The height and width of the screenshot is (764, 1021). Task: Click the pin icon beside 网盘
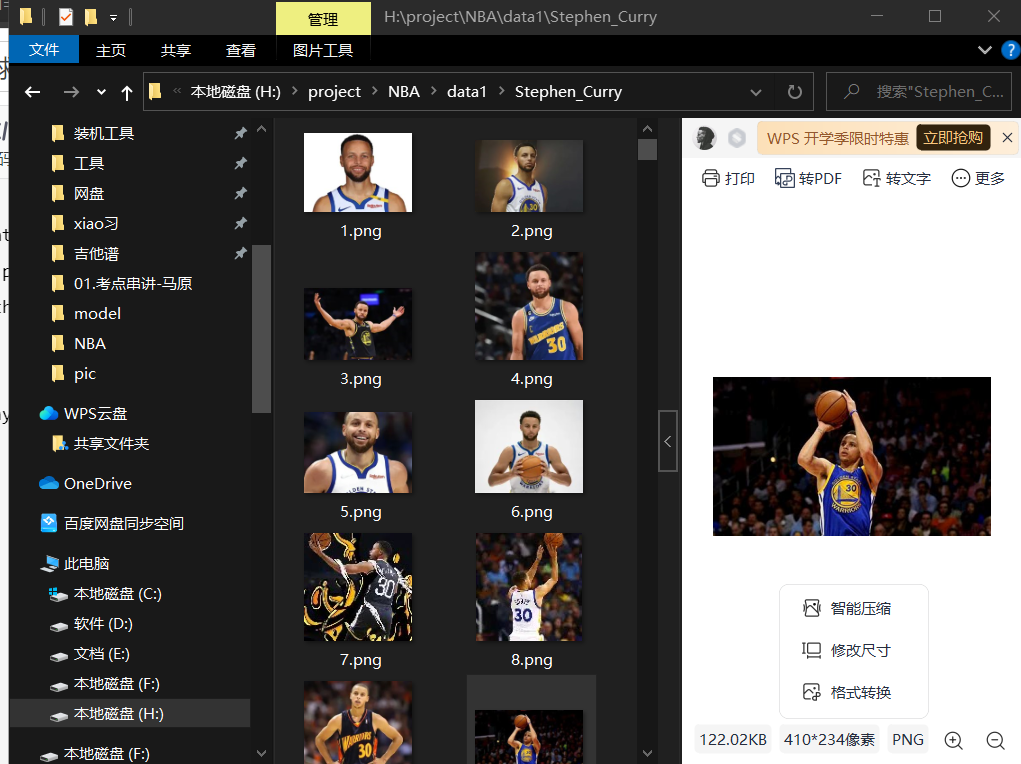tap(240, 193)
